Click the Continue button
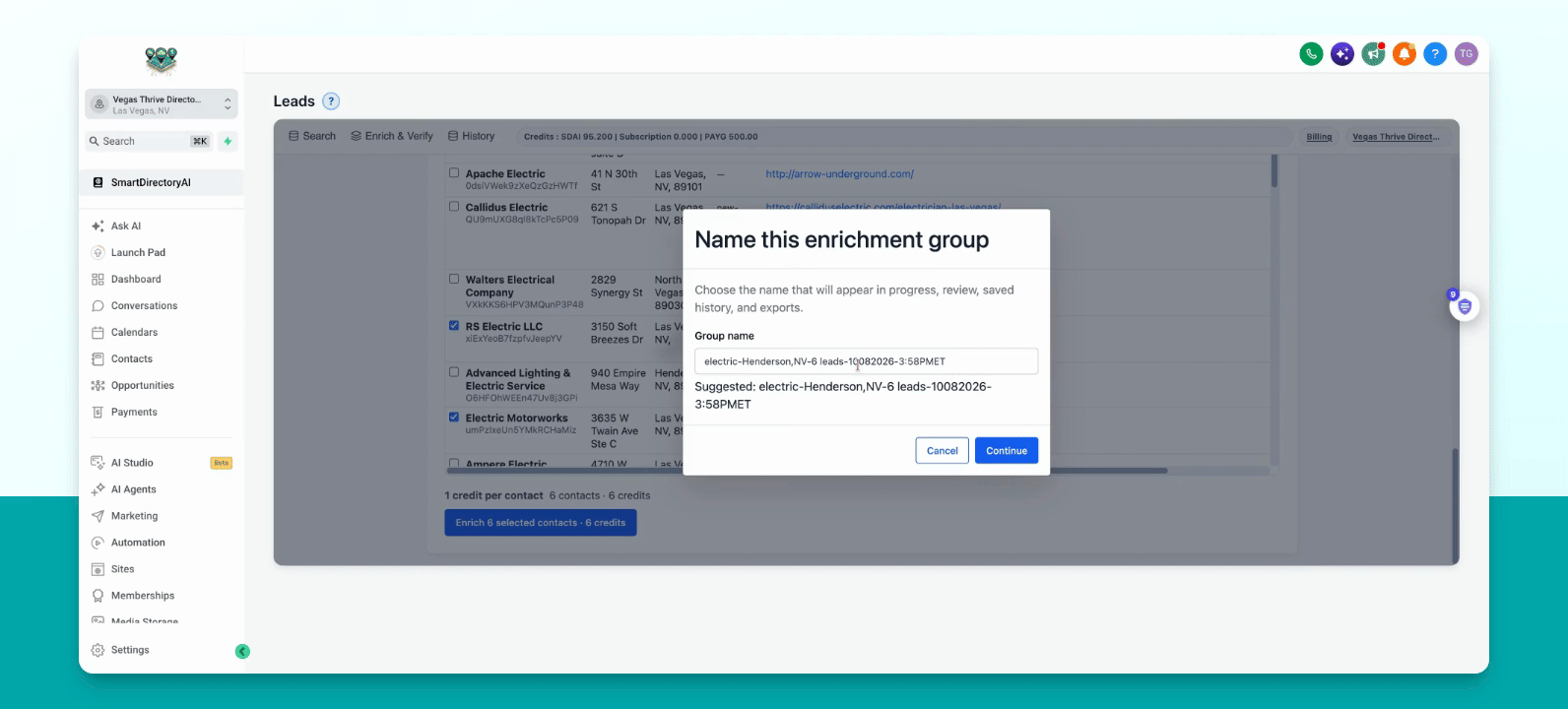This screenshot has width=1568, height=709. tap(1007, 450)
